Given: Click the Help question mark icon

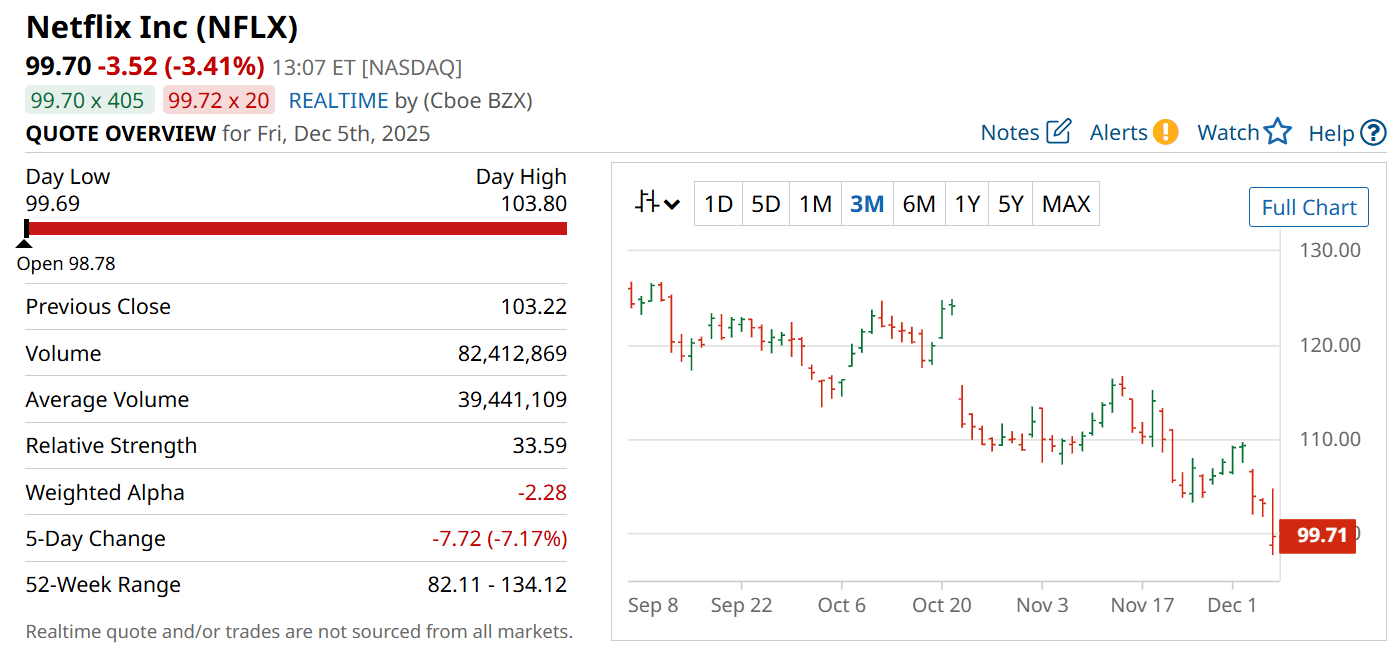Looking at the screenshot, I should (x=1374, y=132).
